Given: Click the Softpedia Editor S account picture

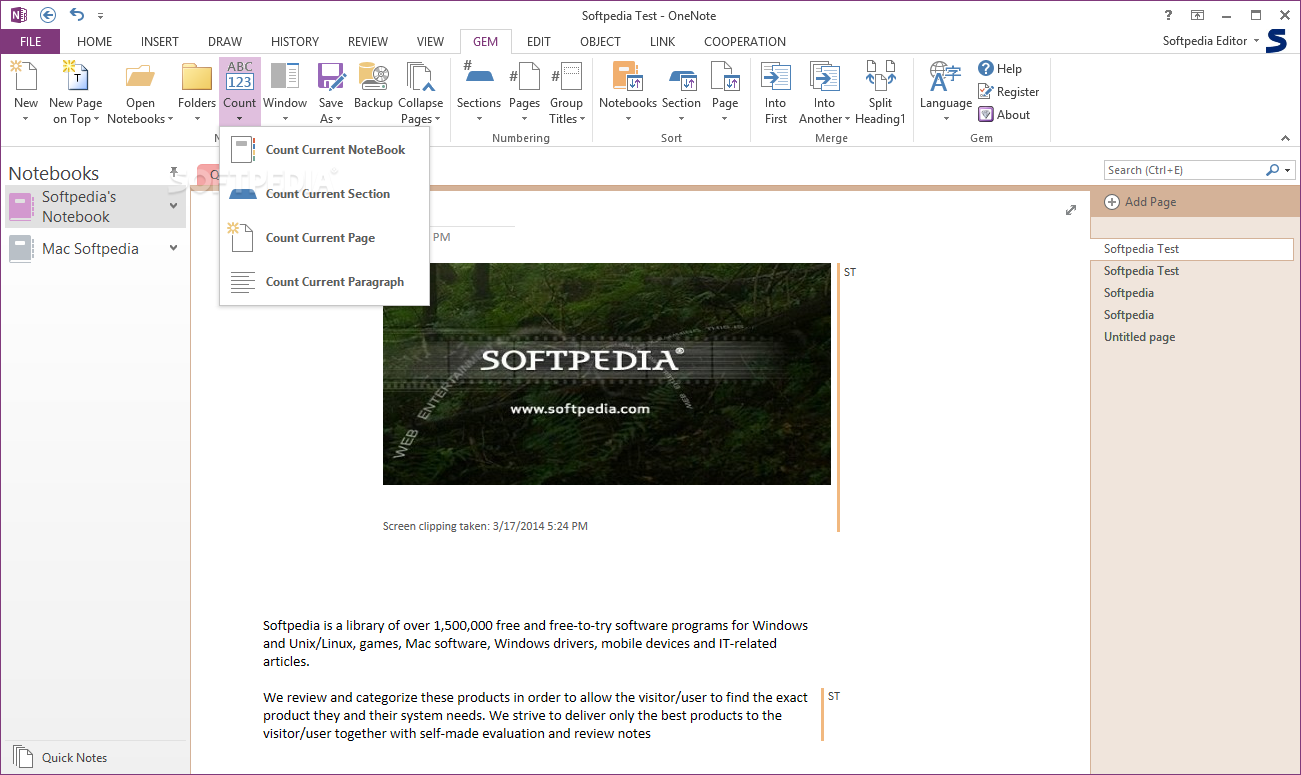Looking at the screenshot, I should point(1277,41).
